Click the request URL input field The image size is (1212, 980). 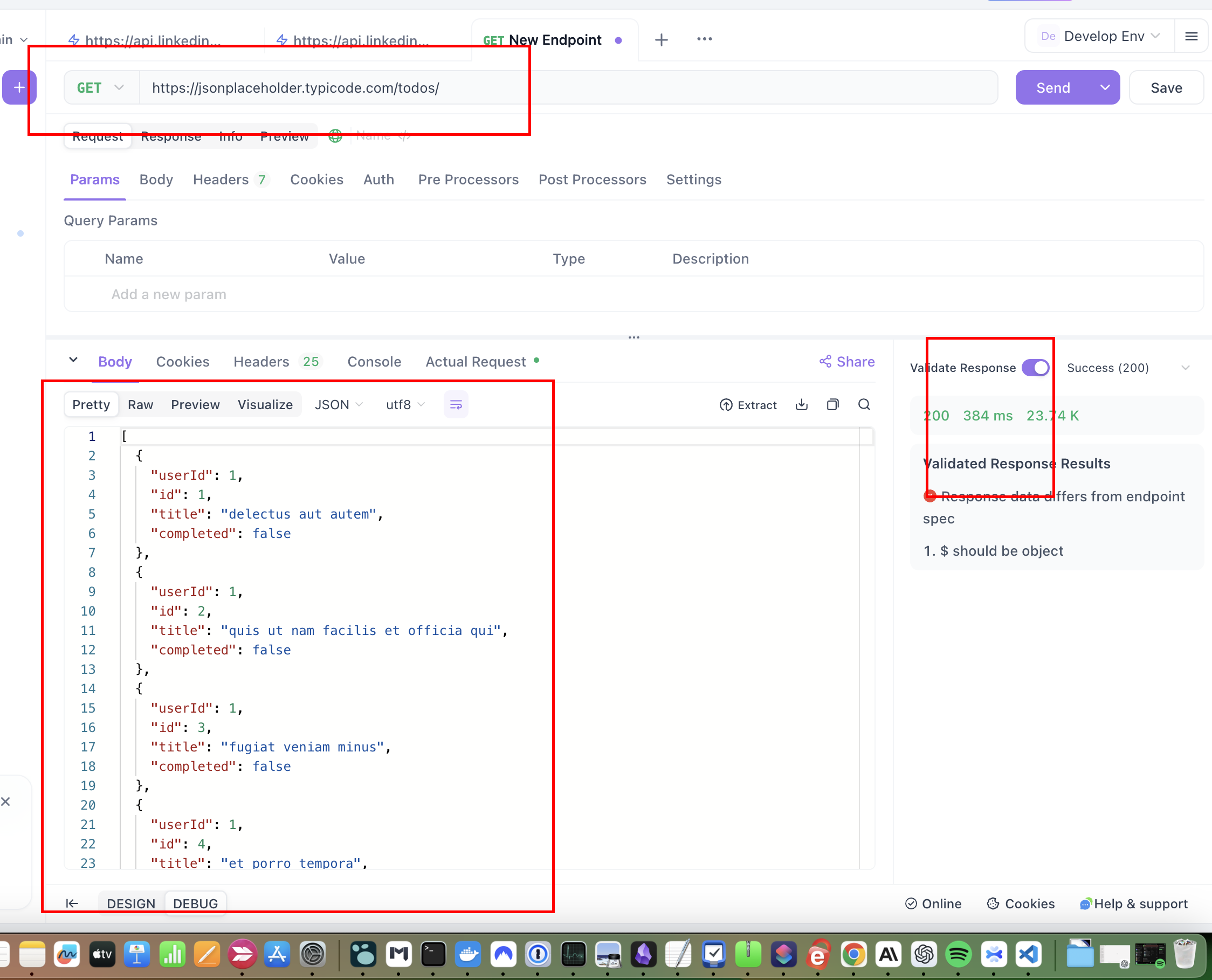564,88
